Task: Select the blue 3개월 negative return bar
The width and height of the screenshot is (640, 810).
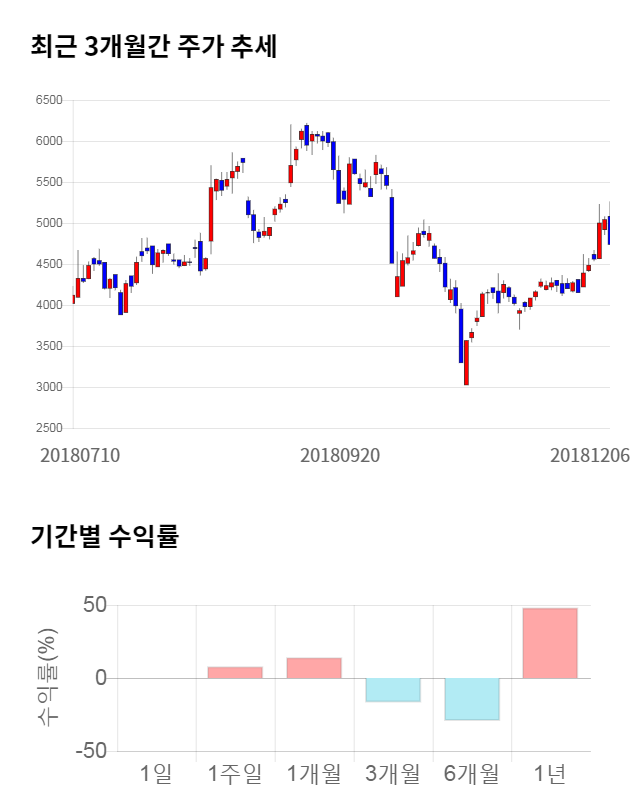Action: [x=392, y=690]
